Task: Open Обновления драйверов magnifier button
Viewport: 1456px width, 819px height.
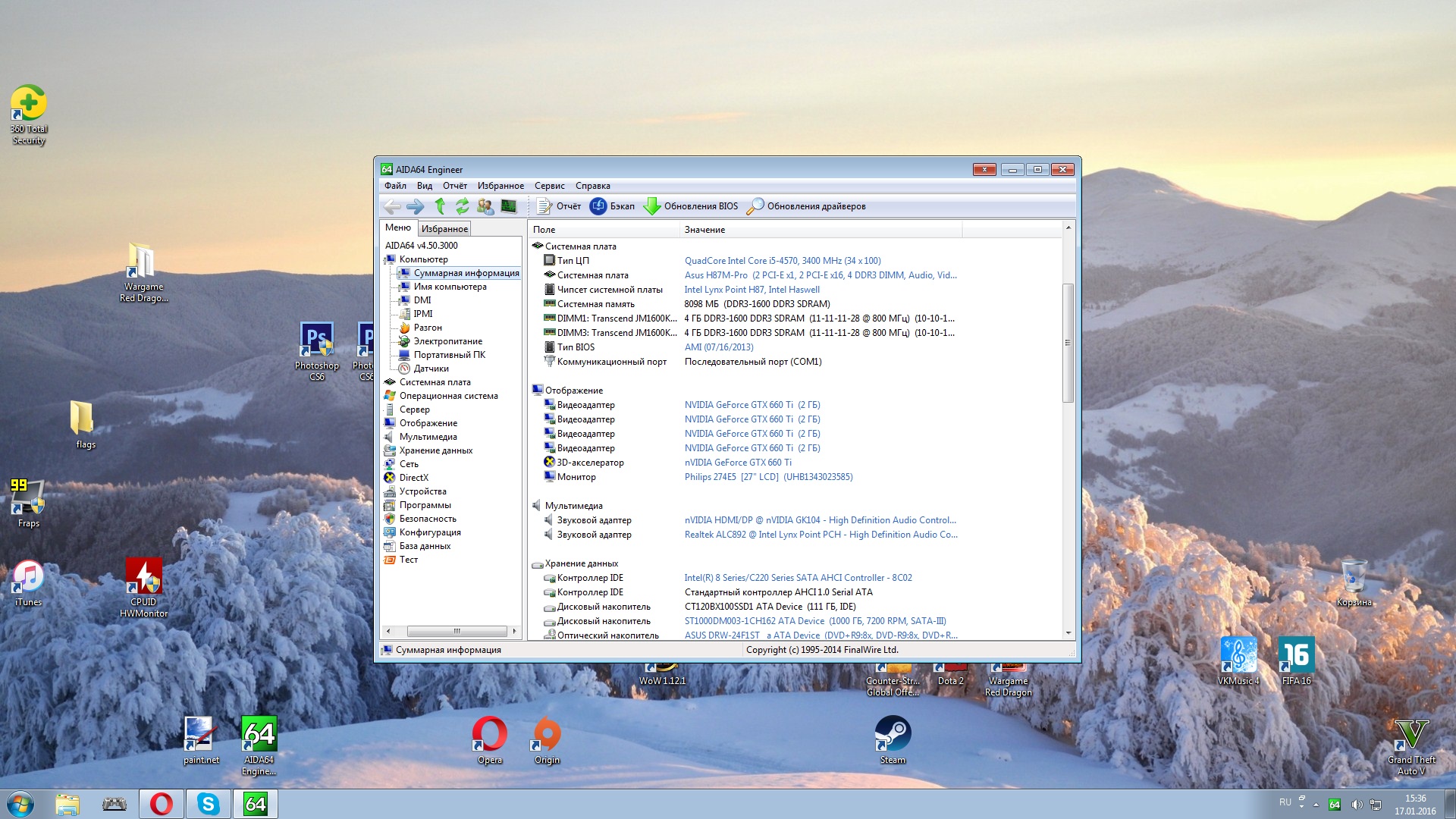Action: (x=805, y=206)
